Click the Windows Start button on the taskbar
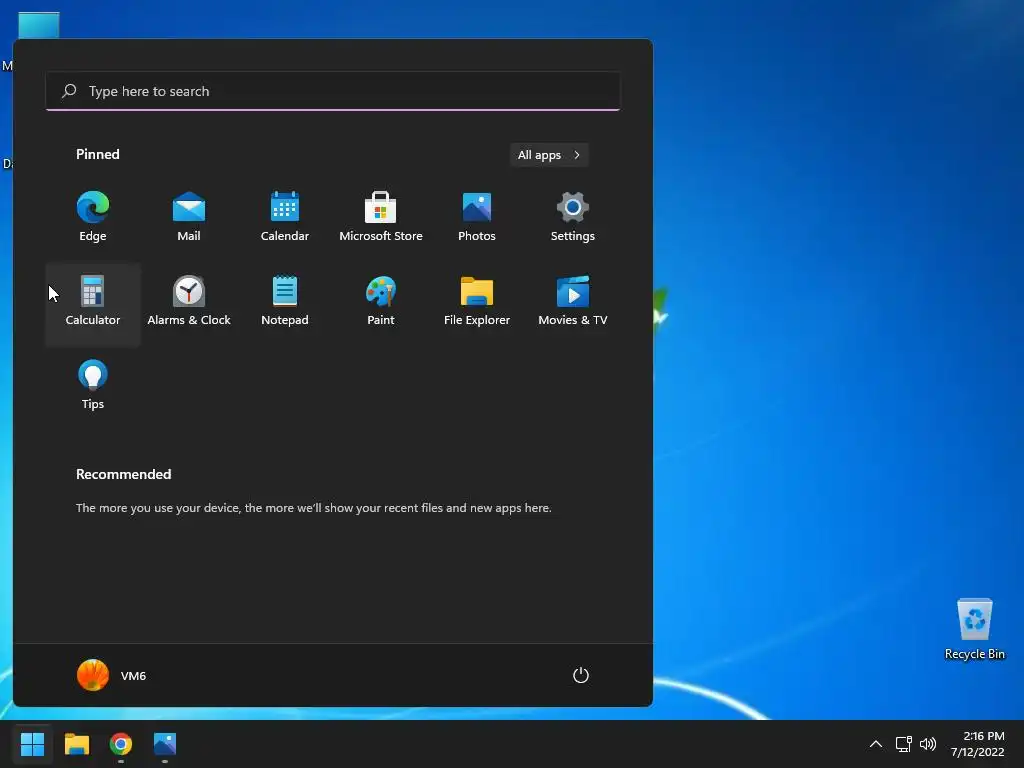The image size is (1024, 768). coord(32,744)
